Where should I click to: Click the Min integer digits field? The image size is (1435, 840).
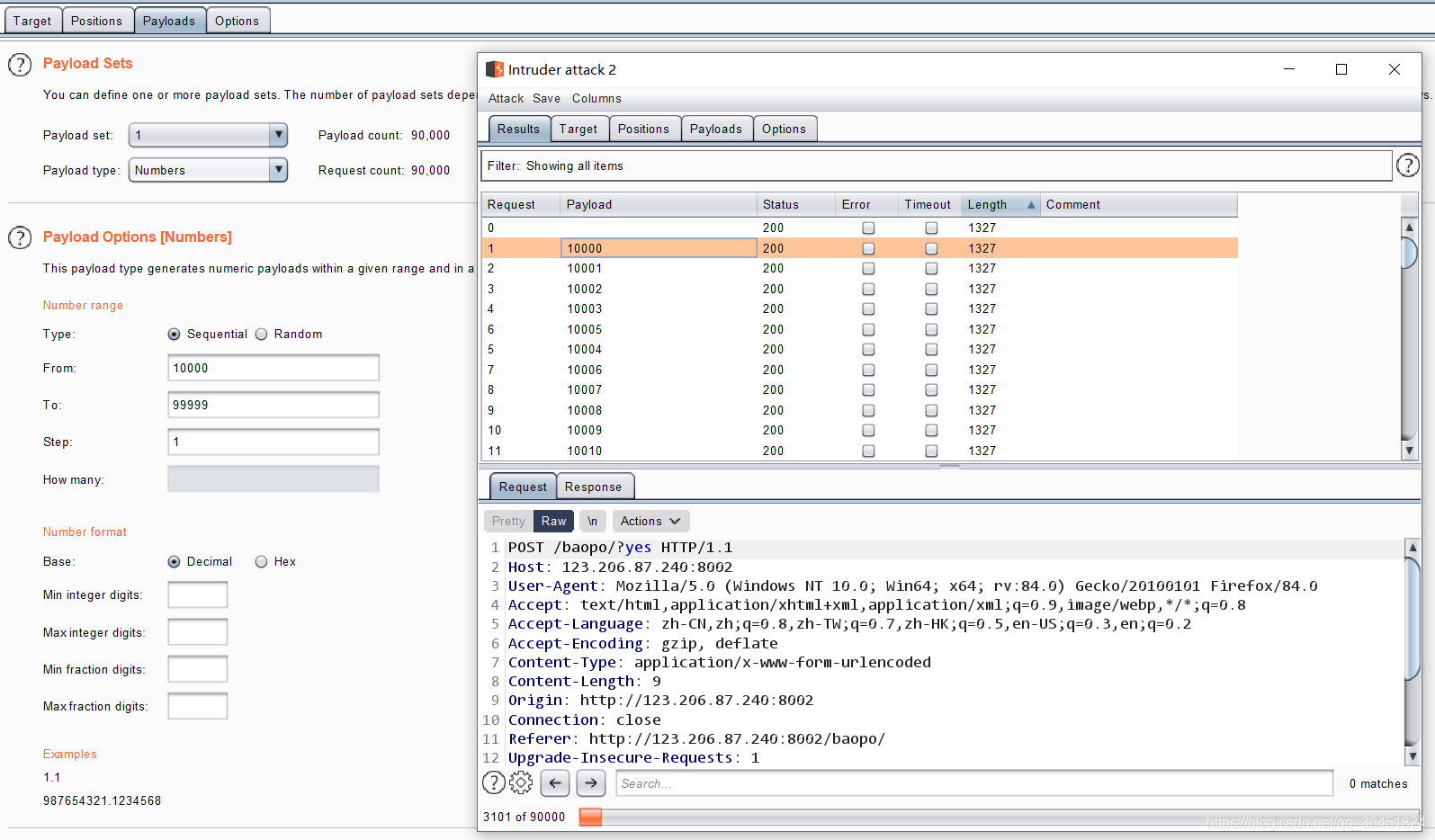[198, 594]
